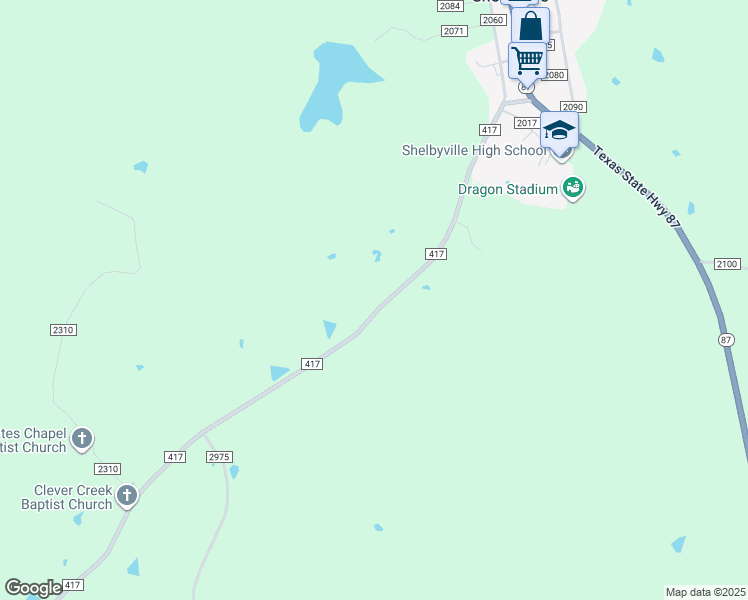Click the graduation cap school marker
This screenshot has width=748, height=600.
pos(559,130)
